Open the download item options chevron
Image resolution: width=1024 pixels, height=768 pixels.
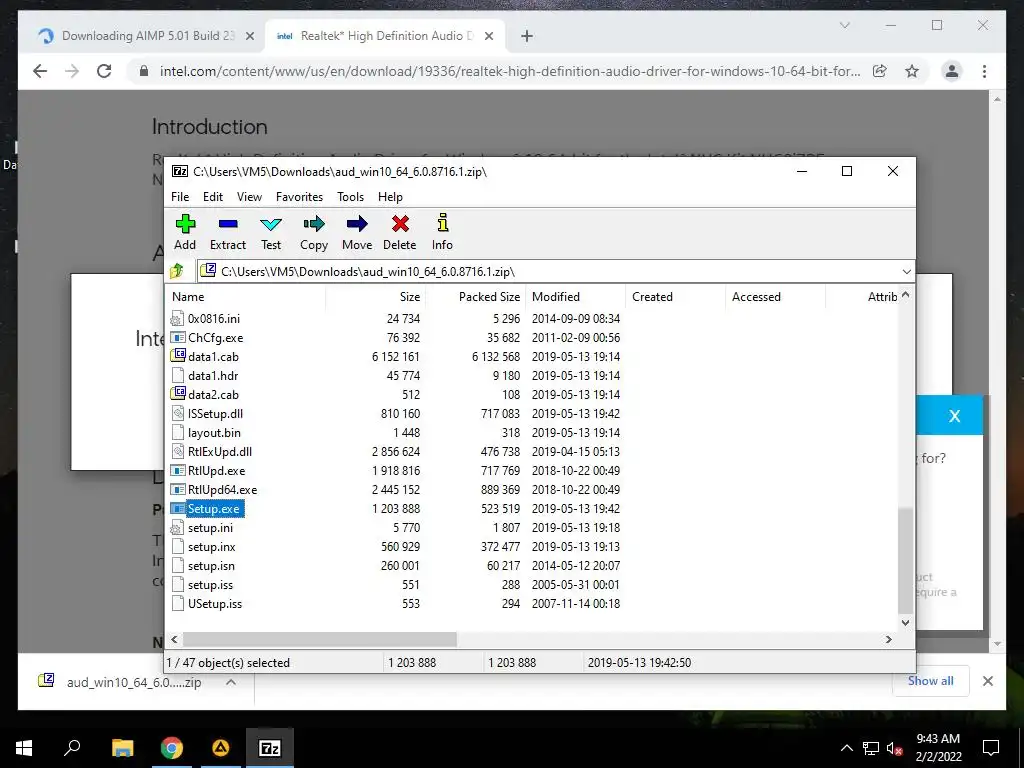(x=231, y=682)
